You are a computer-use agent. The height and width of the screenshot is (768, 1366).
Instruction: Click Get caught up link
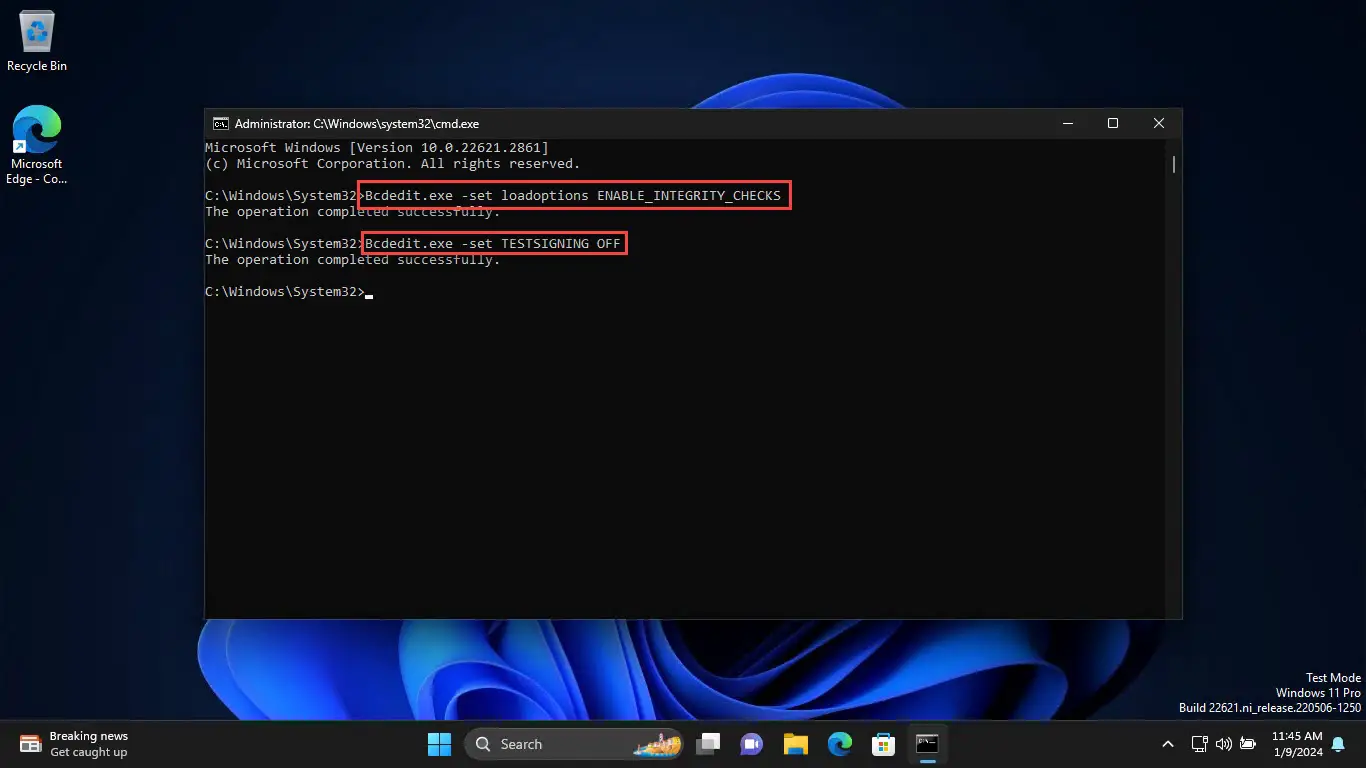coord(88,752)
